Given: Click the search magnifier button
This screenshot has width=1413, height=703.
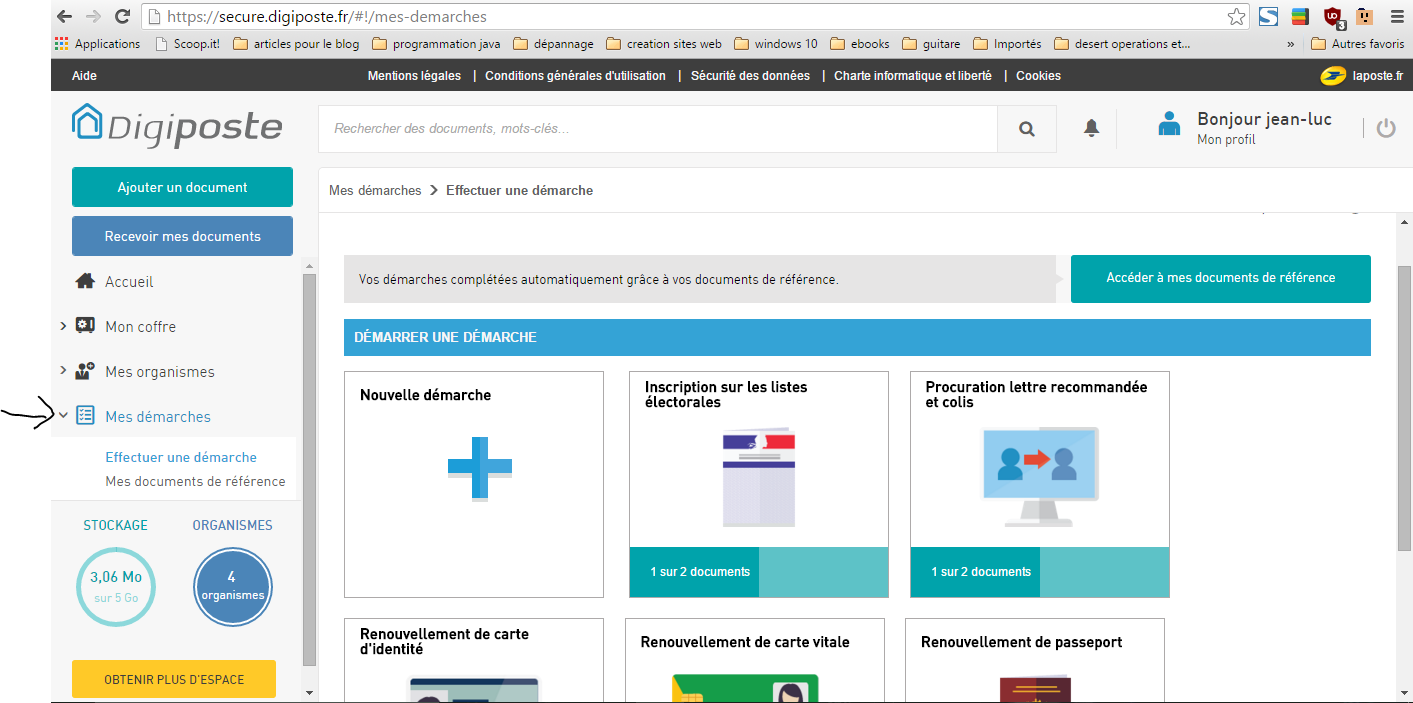Looking at the screenshot, I should pos(1027,129).
